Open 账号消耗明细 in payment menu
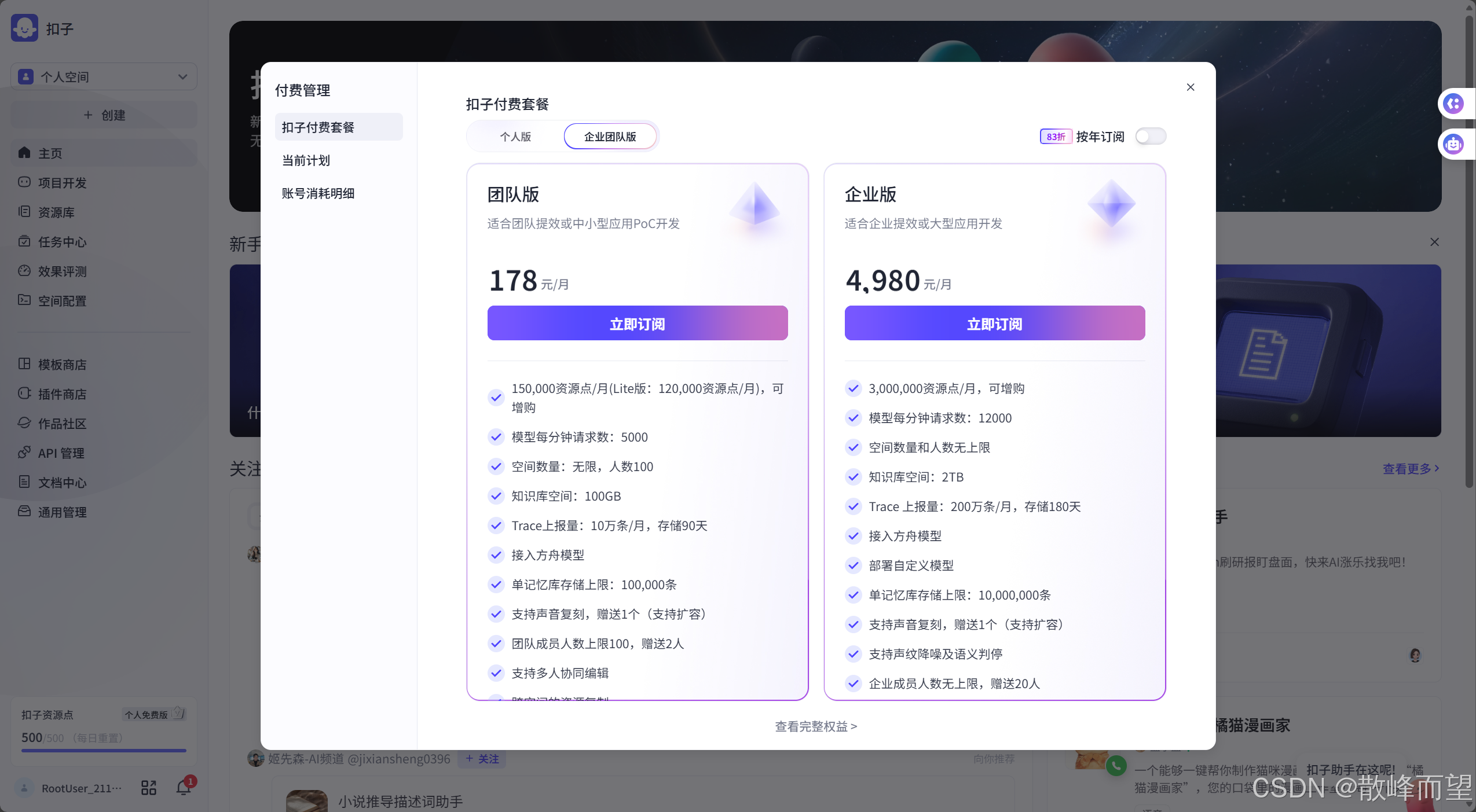This screenshot has width=1476, height=812. click(x=318, y=193)
